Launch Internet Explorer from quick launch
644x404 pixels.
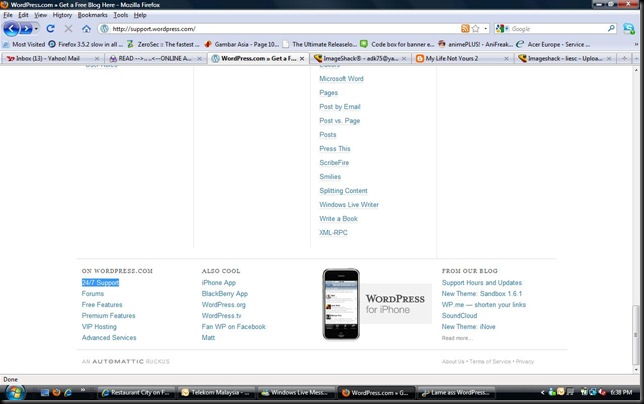(68, 393)
